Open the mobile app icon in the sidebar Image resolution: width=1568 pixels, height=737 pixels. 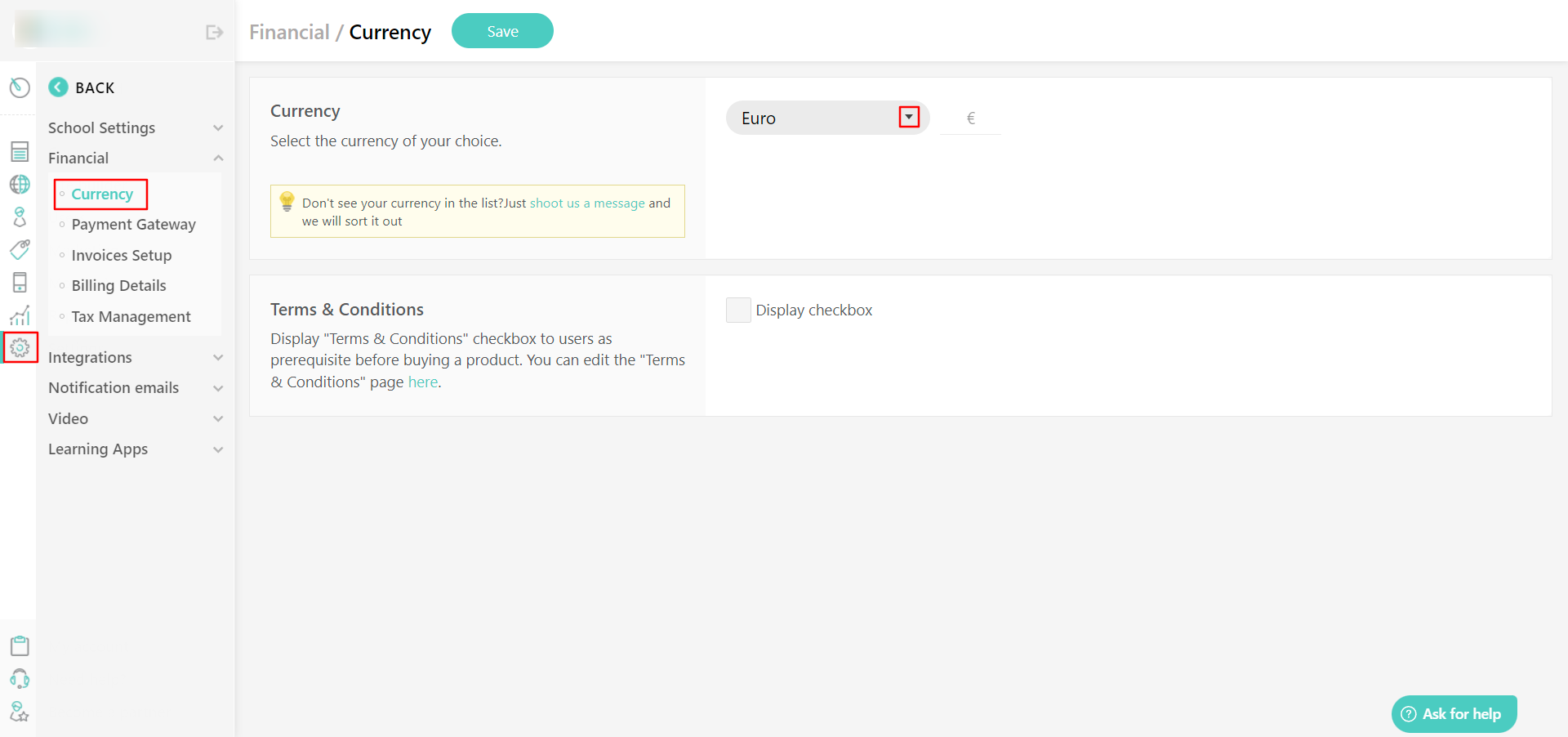tap(20, 282)
